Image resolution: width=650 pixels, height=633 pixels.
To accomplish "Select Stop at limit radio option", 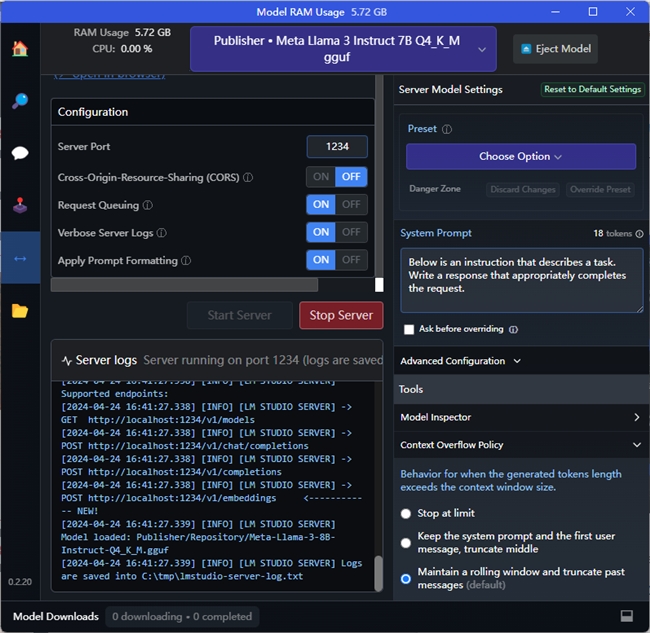I will [406, 514].
